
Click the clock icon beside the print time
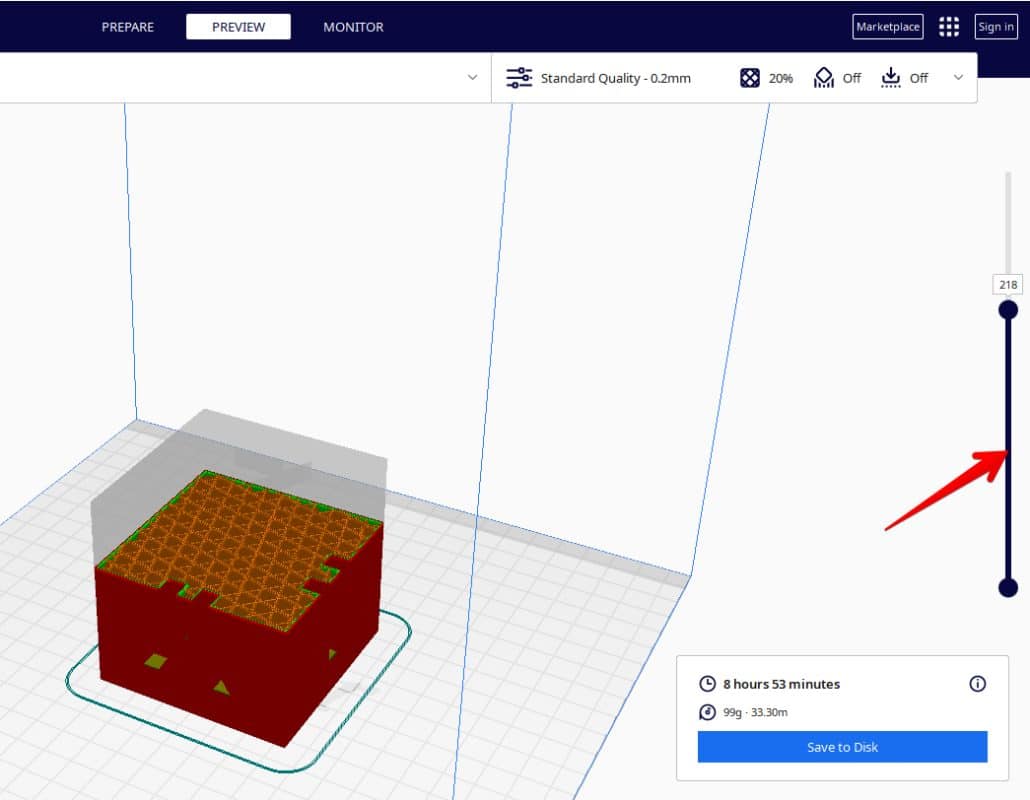click(x=706, y=684)
